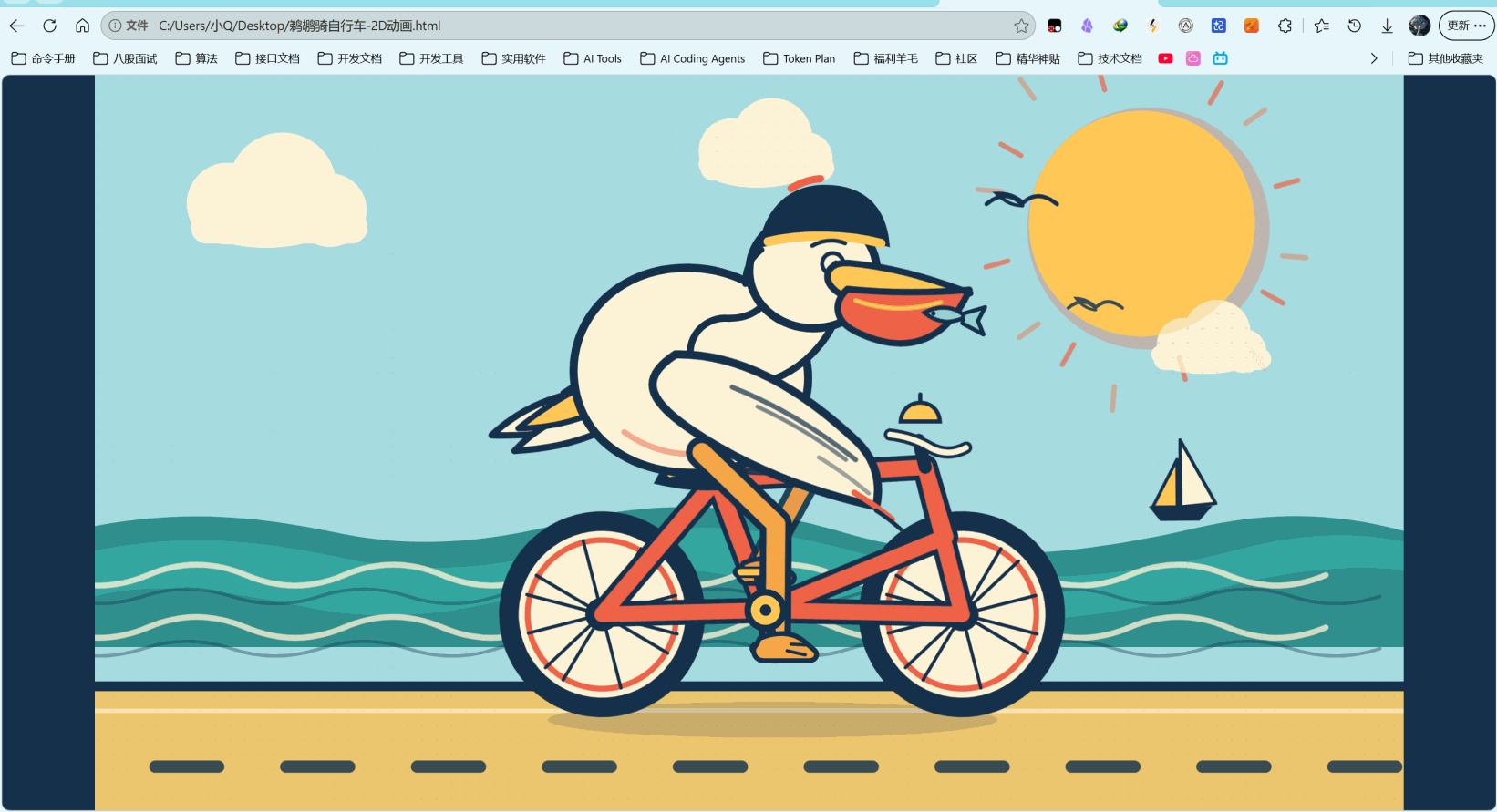
Task: Open the extensions puzzle-piece menu
Action: coord(1285,26)
